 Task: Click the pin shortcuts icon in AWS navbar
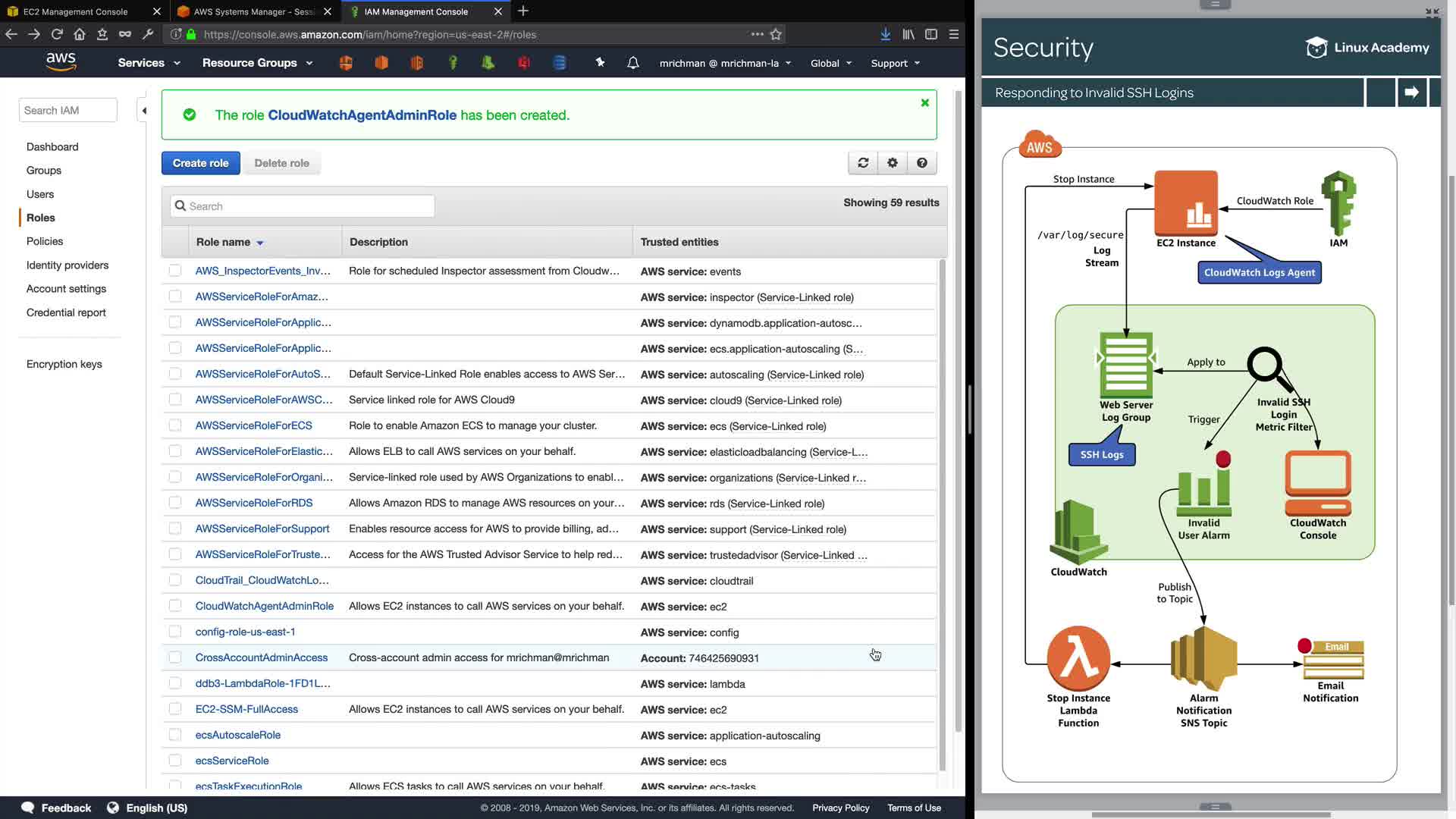point(600,63)
